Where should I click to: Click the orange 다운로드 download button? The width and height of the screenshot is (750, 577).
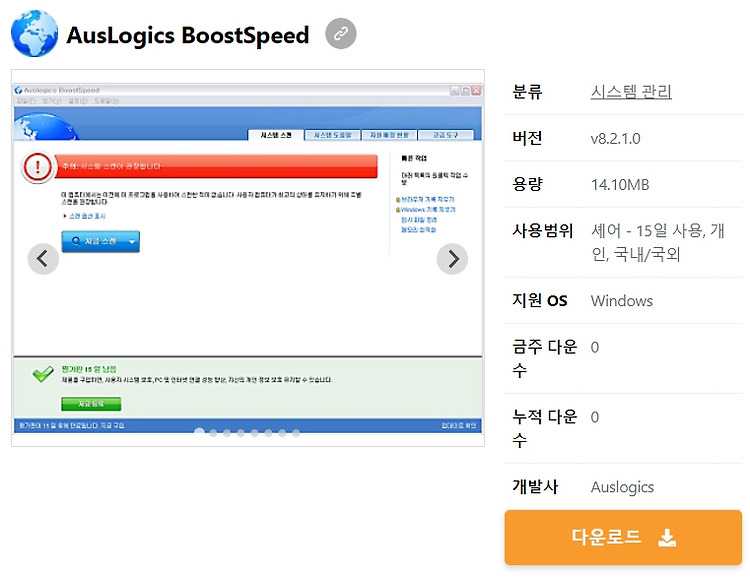(x=623, y=537)
